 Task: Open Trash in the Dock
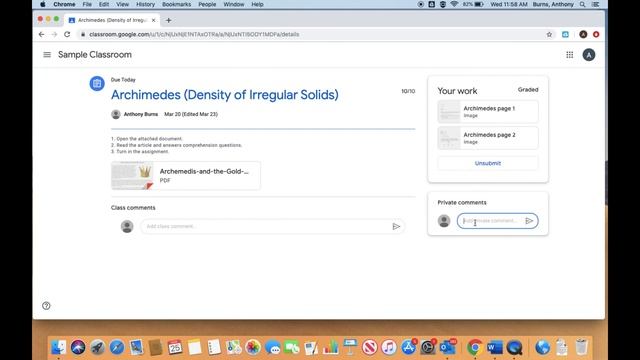(581, 347)
